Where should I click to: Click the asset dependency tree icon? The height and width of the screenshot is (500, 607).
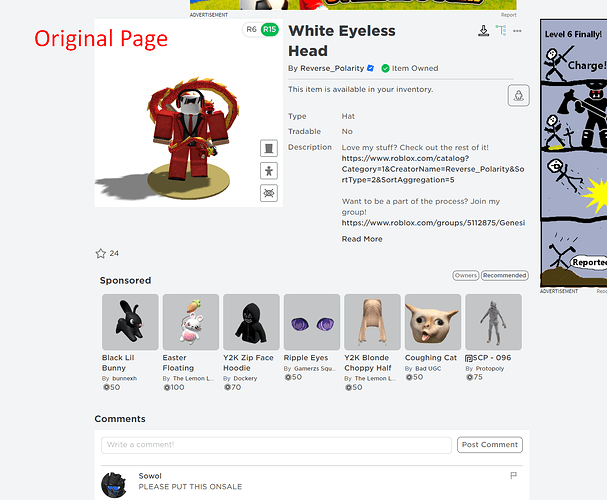tap(501, 31)
